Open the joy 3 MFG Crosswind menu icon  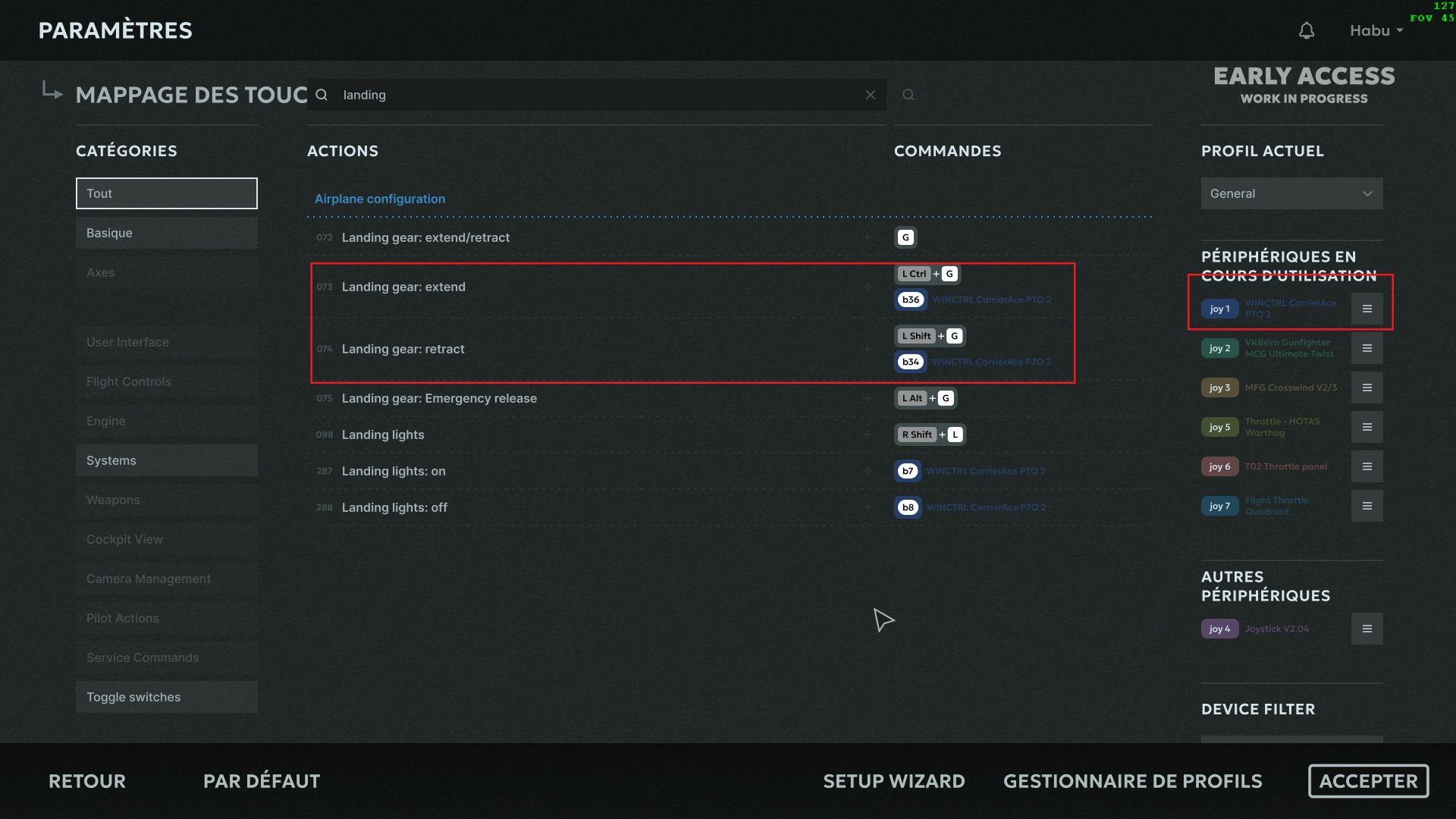click(1367, 388)
